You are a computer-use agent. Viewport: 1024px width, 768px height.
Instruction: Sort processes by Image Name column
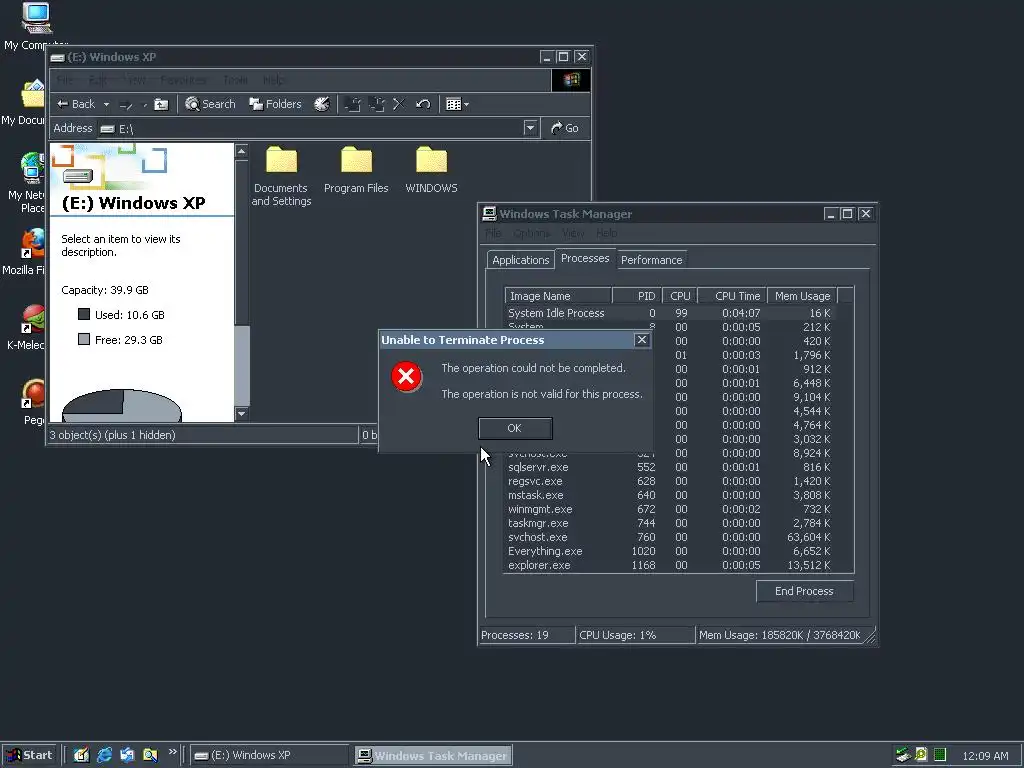pyautogui.click(x=558, y=296)
